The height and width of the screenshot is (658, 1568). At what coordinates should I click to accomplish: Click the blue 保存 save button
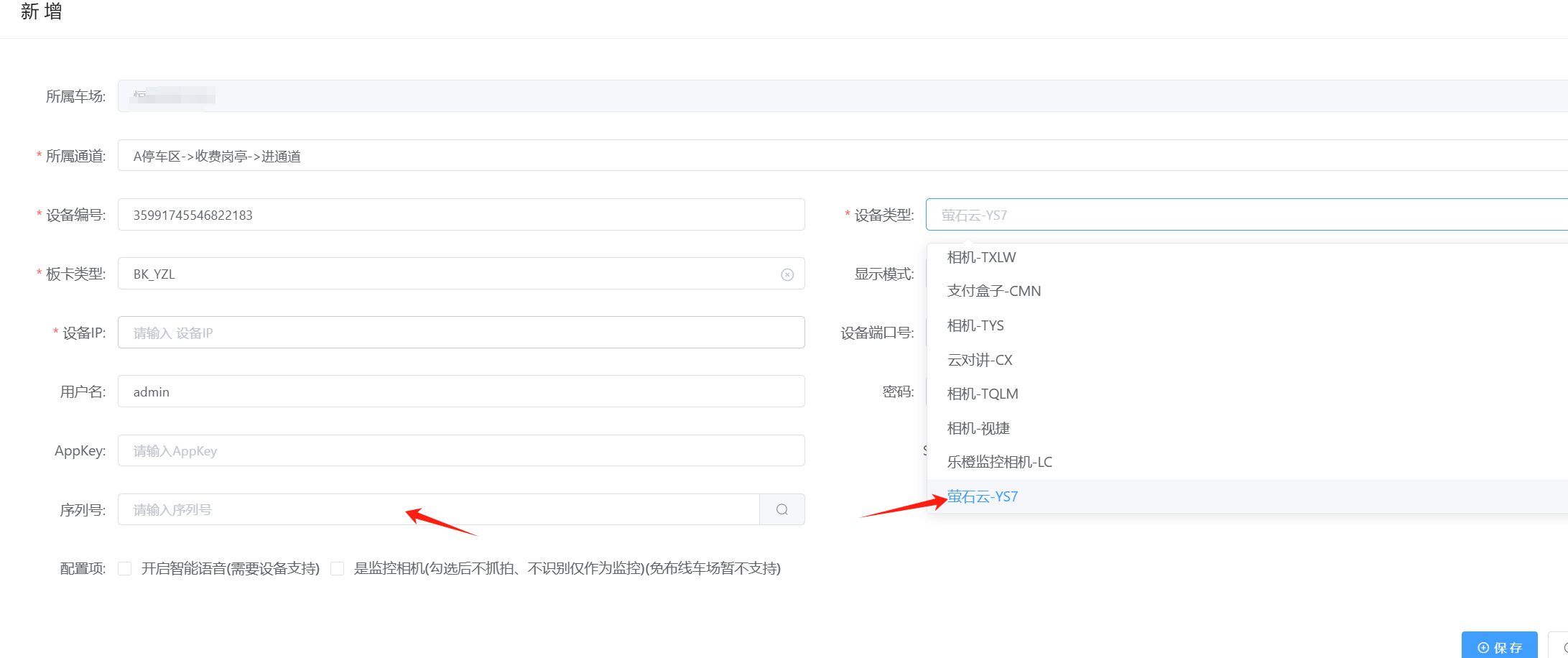(1499, 647)
